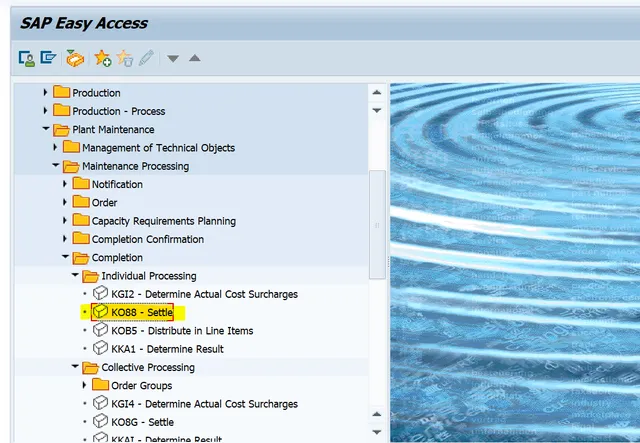Collapse the Individual Processing arrow

click(75, 275)
